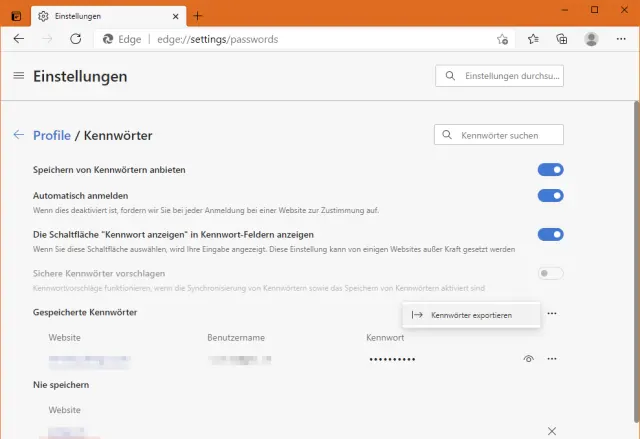
Task: Toggle Sichere Kennwörter vorschlagen switch
Action: pyautogui.click(x=551, y=273)
